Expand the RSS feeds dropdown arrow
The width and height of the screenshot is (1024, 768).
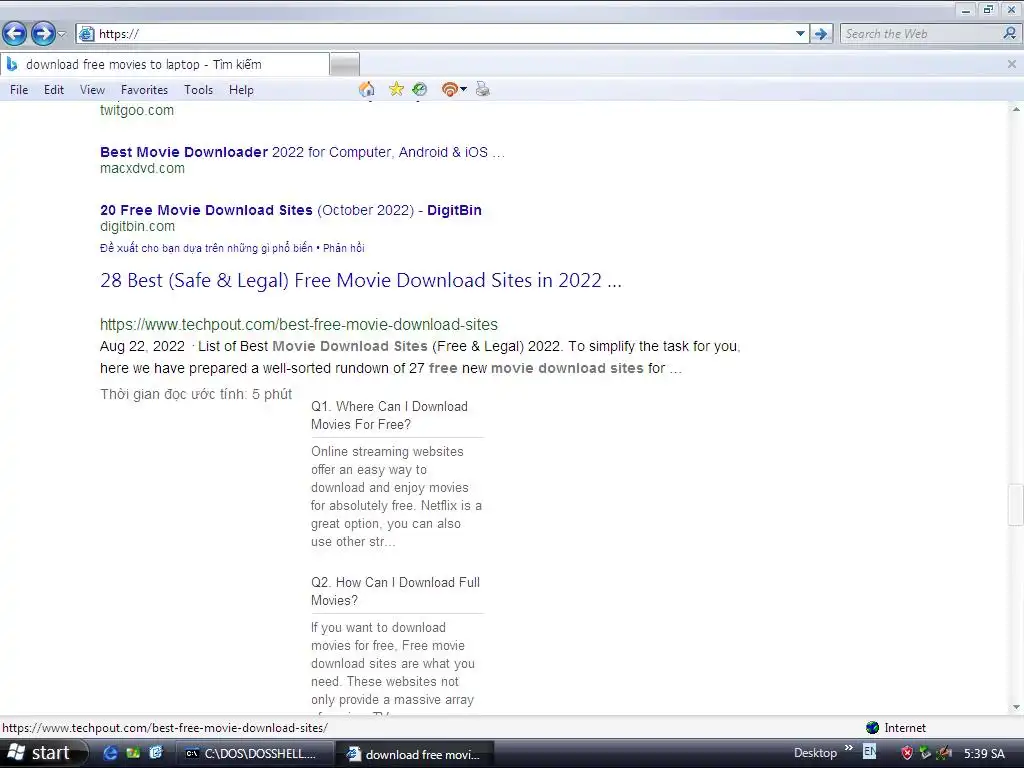coord(464,89)
